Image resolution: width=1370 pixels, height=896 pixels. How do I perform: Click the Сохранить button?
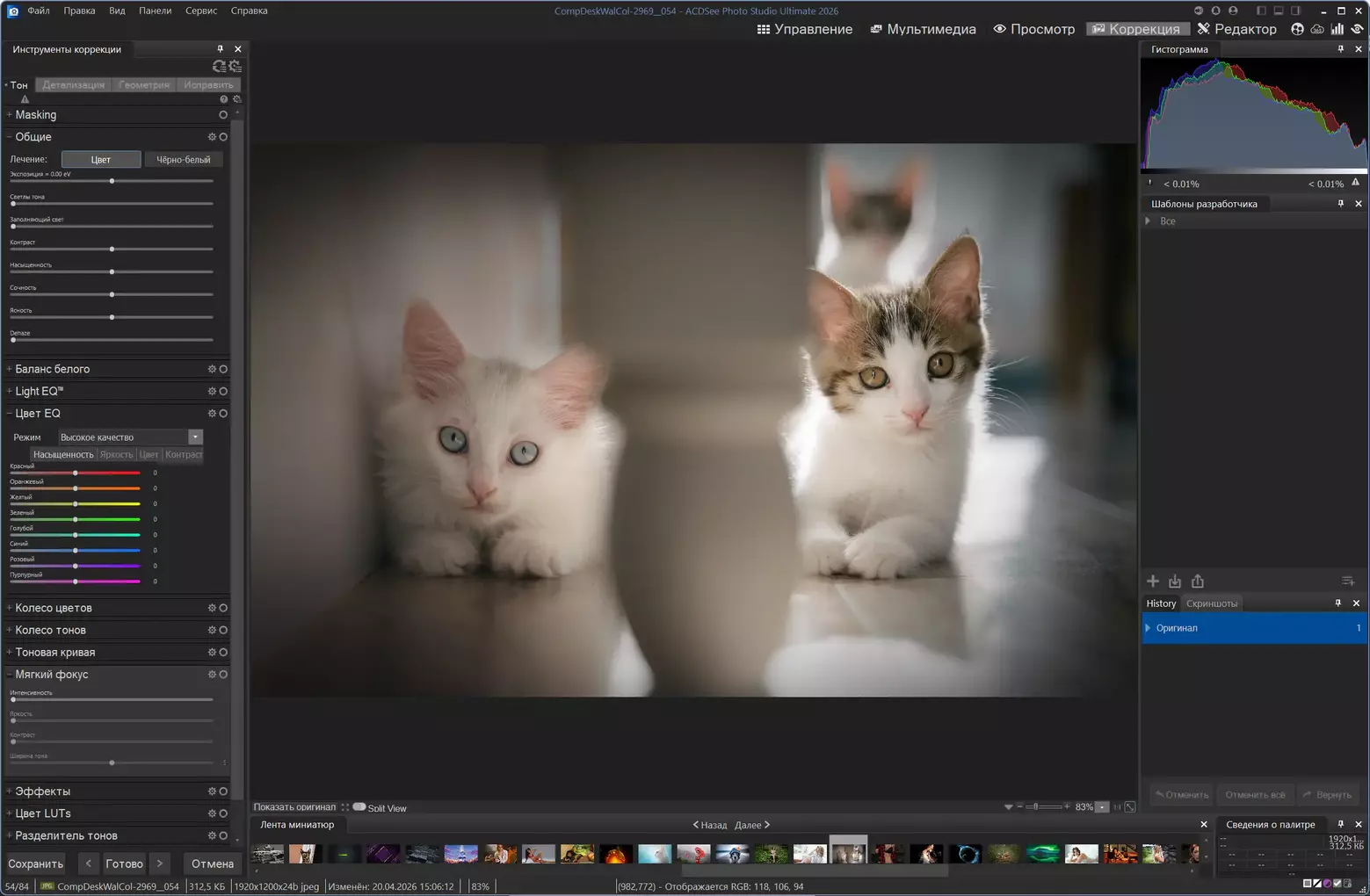pos(36,863)
